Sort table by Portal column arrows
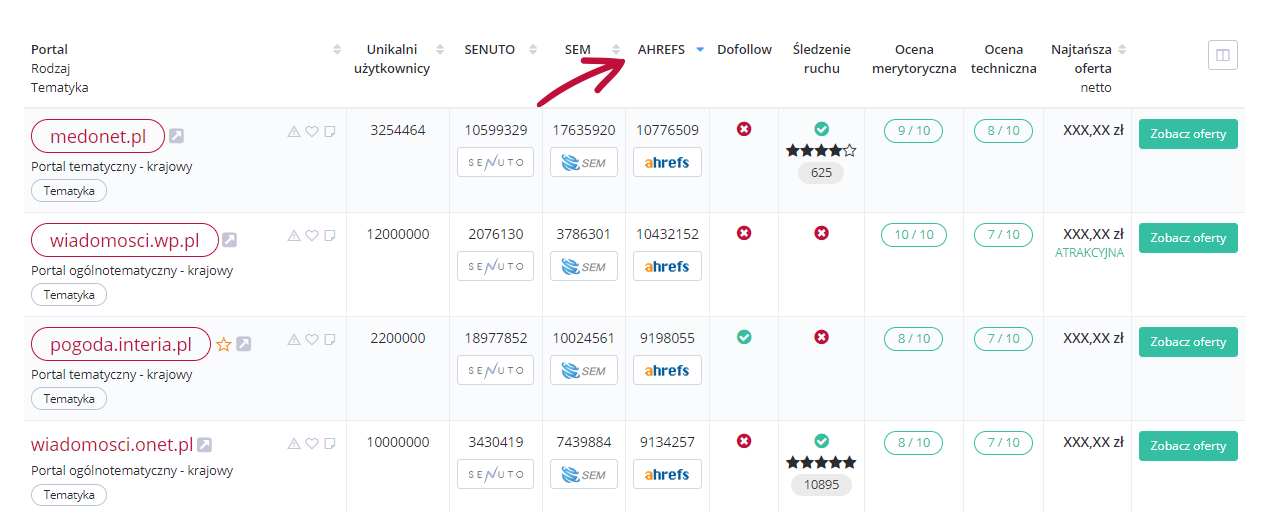The width and height of the screenshot is (1267, 513). coord(337,49)
